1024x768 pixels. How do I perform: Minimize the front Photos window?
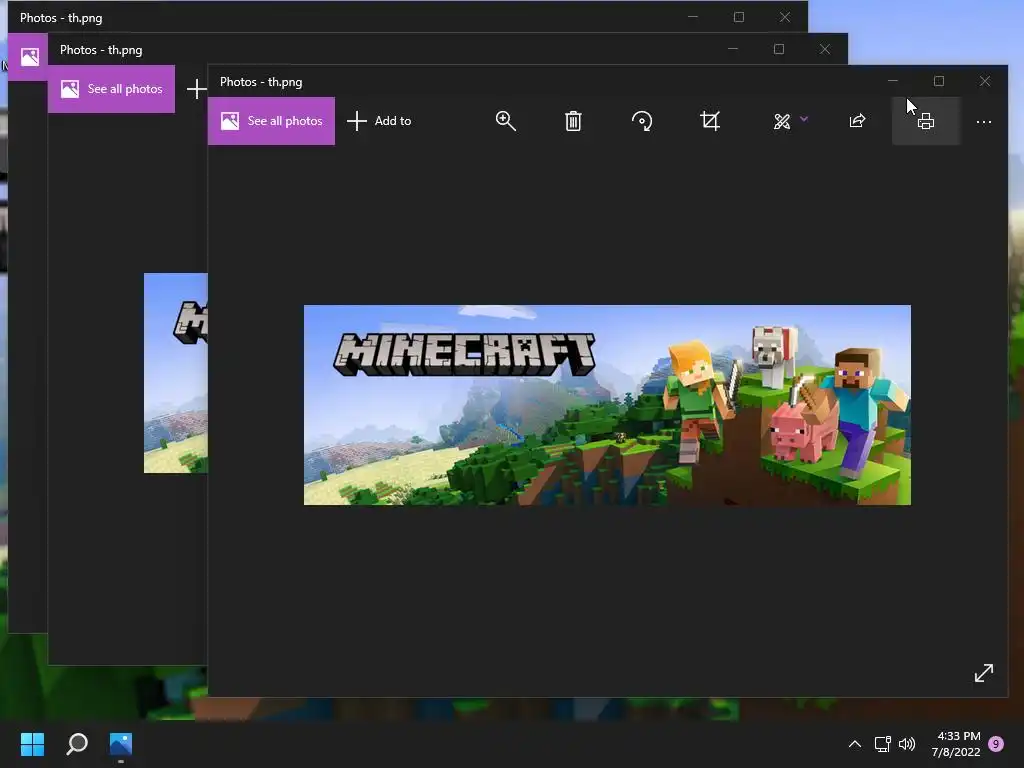coord(893,81)
